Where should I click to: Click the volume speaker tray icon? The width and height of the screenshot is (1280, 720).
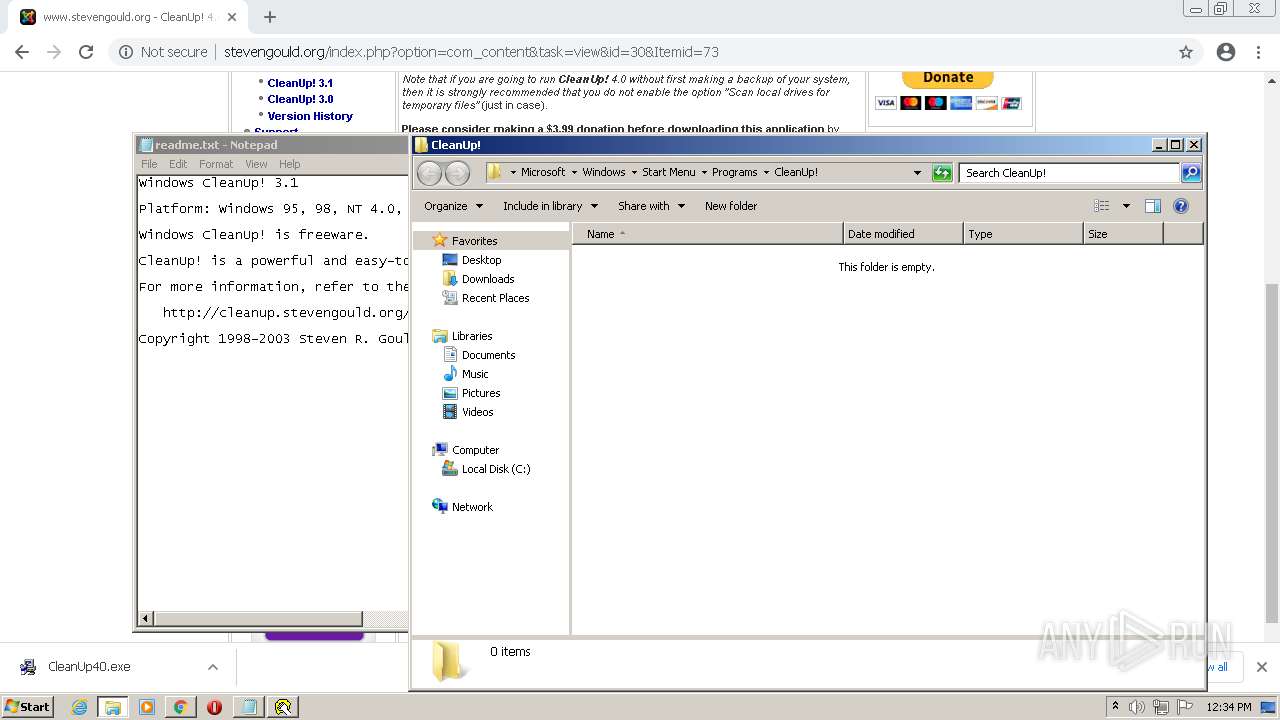point(1137,707)
